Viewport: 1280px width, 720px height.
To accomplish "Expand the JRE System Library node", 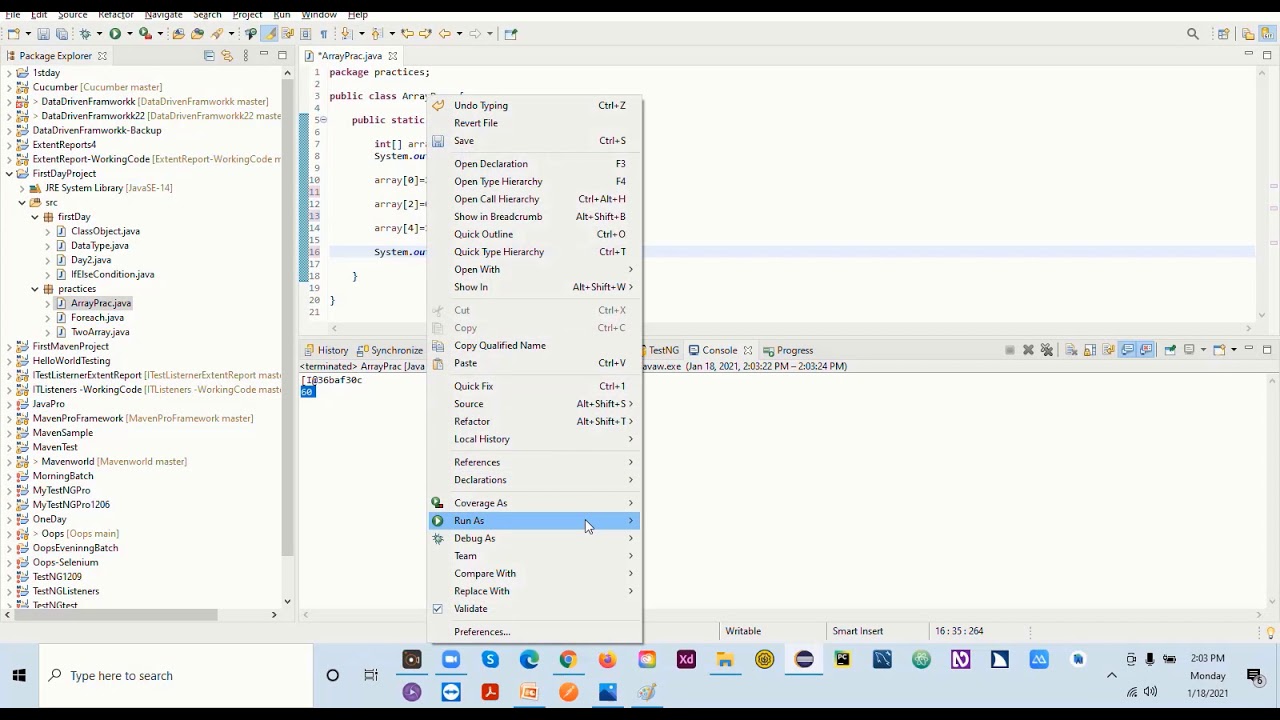I will (x=22, y=188).
